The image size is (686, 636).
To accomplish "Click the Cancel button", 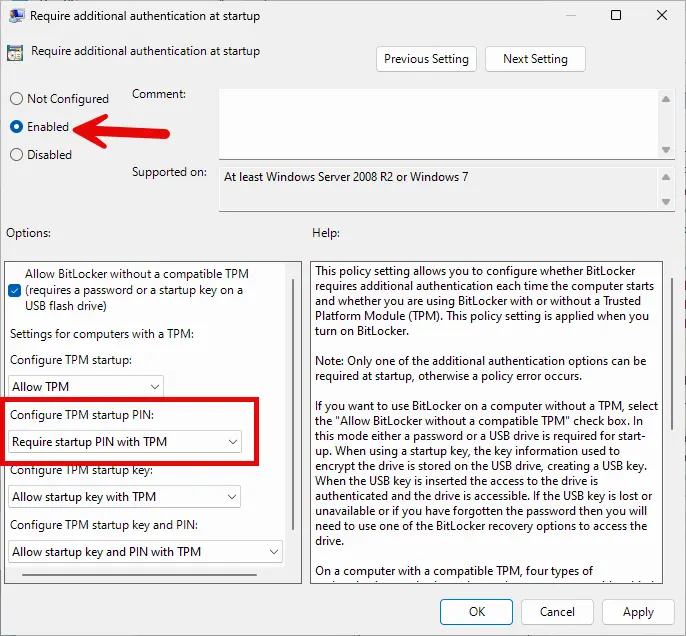I will (x=557, y=612).
